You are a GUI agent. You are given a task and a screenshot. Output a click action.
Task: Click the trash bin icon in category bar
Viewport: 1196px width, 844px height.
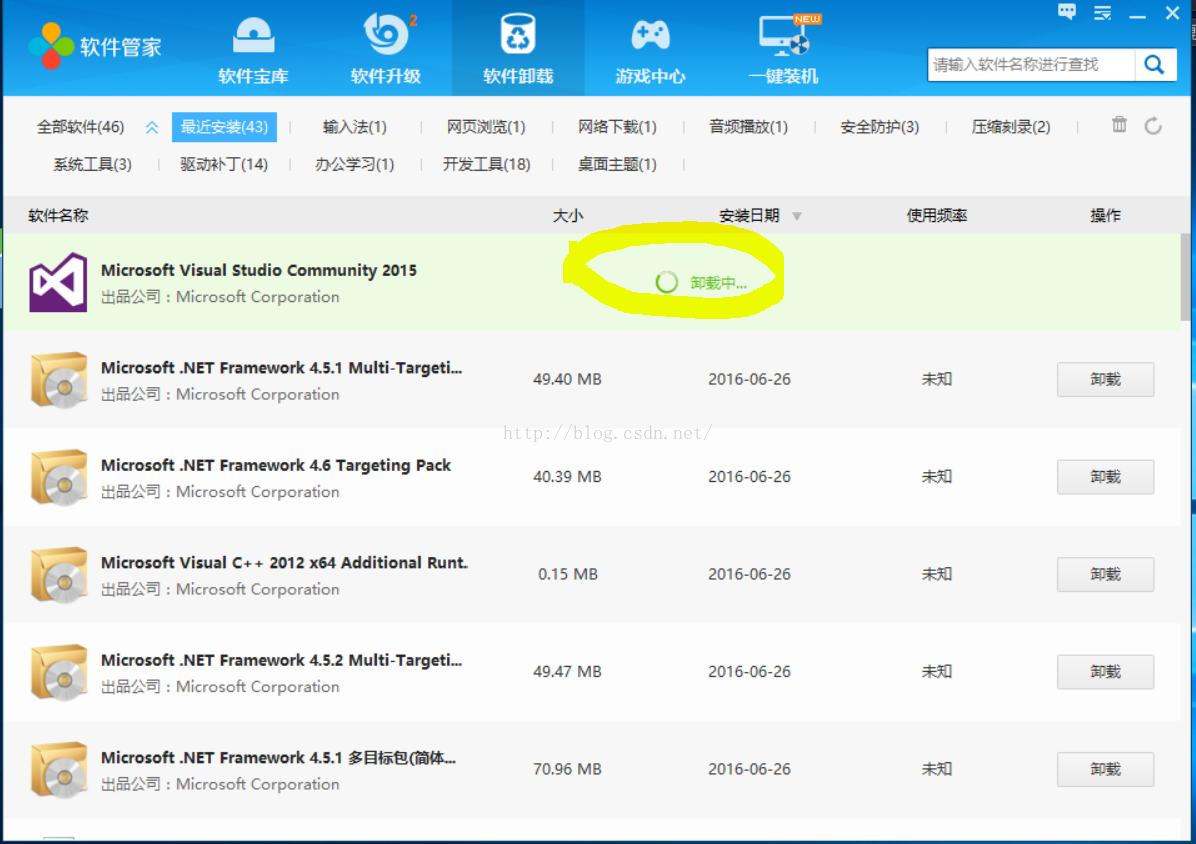[1119, 124]
